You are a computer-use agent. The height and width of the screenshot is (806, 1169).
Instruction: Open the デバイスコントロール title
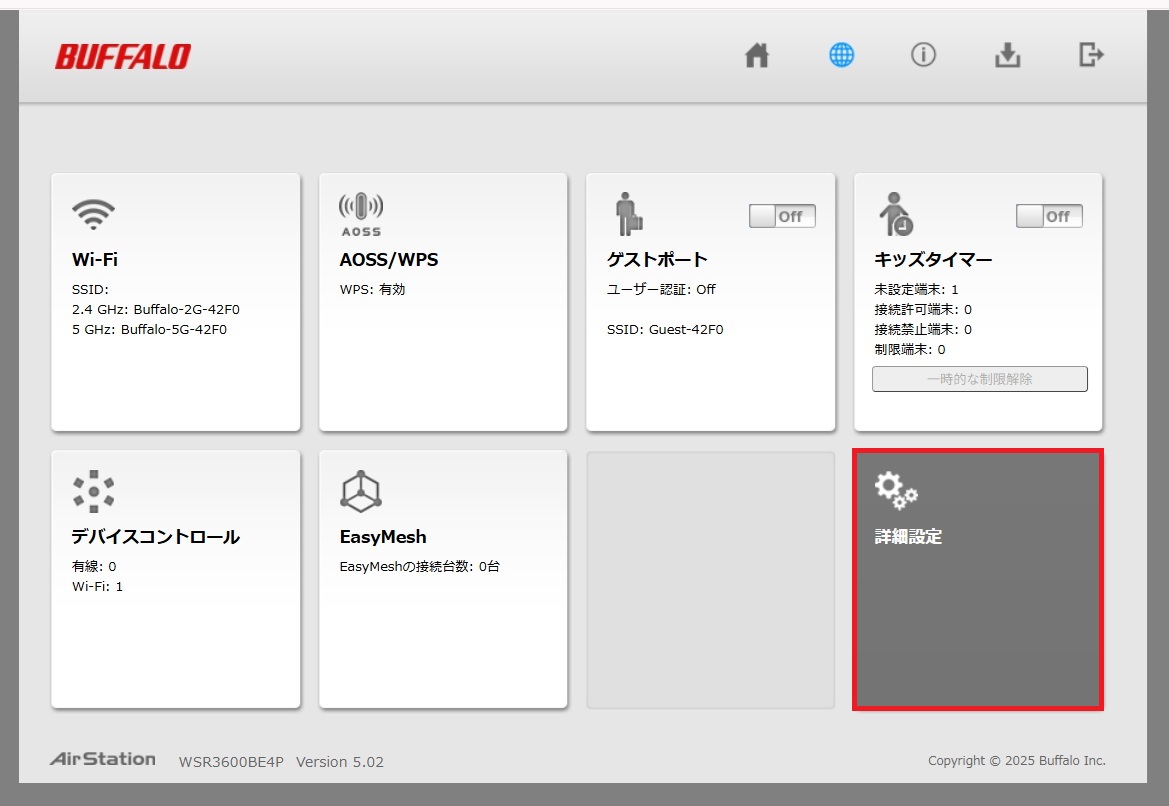(155, 537)
